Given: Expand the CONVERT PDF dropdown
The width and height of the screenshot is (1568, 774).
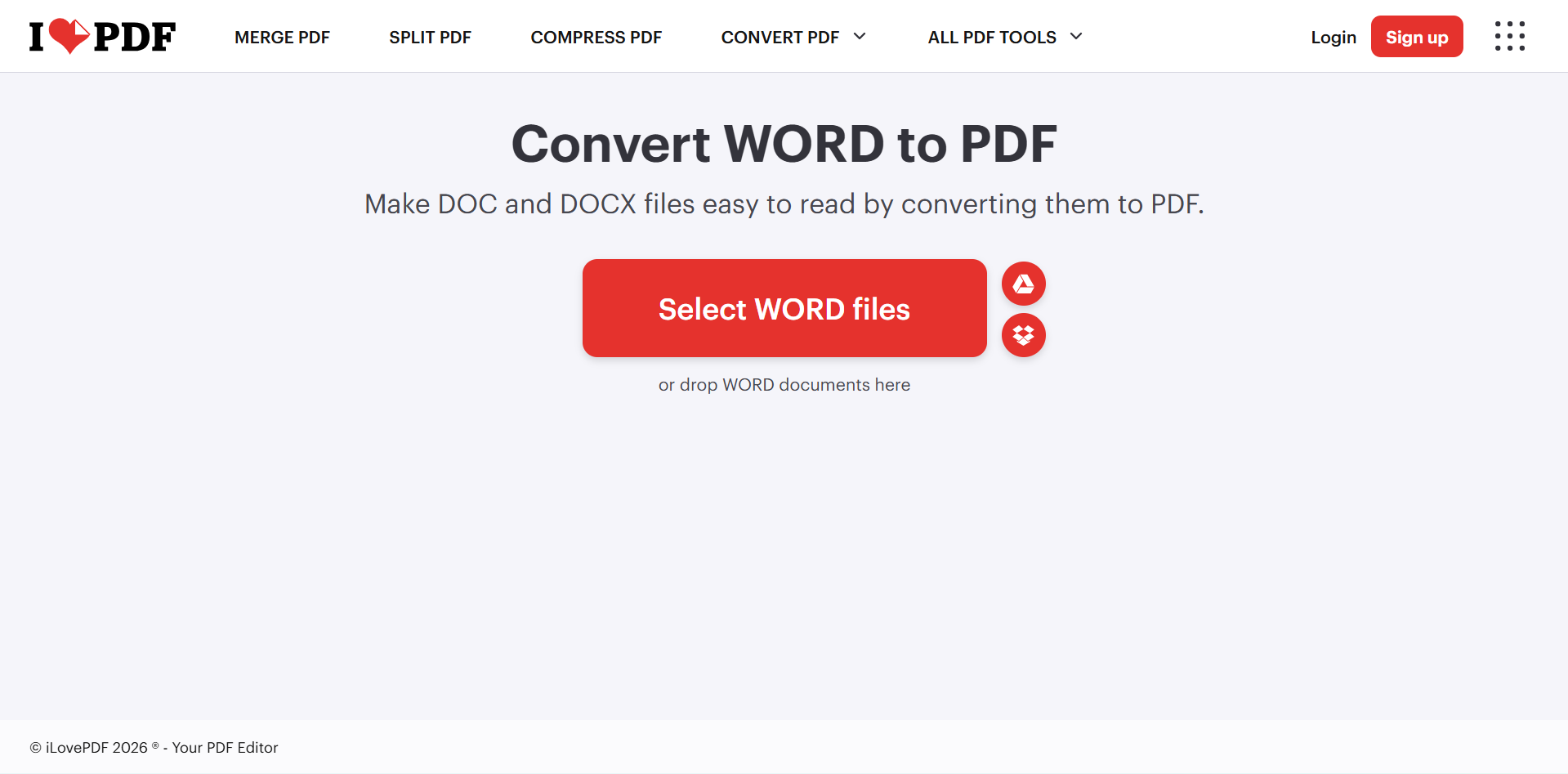Looking at the screenshot, I should pyautogui.click(x=793, y=38).
